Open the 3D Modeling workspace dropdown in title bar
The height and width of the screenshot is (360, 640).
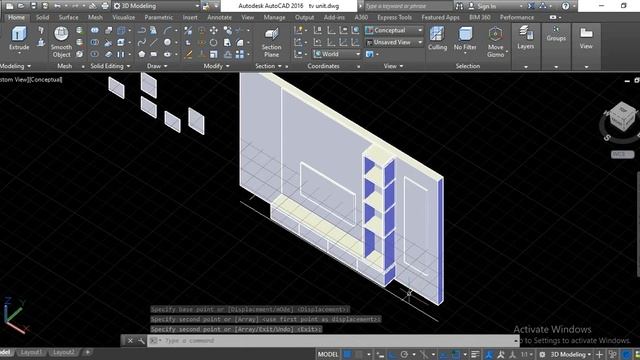[156, 6]
